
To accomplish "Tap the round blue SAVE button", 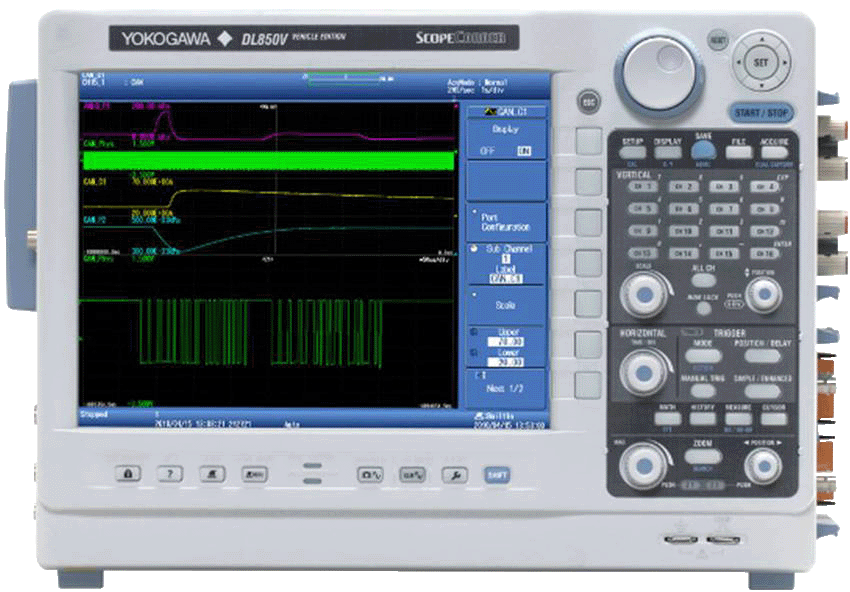I will point(703,150).
